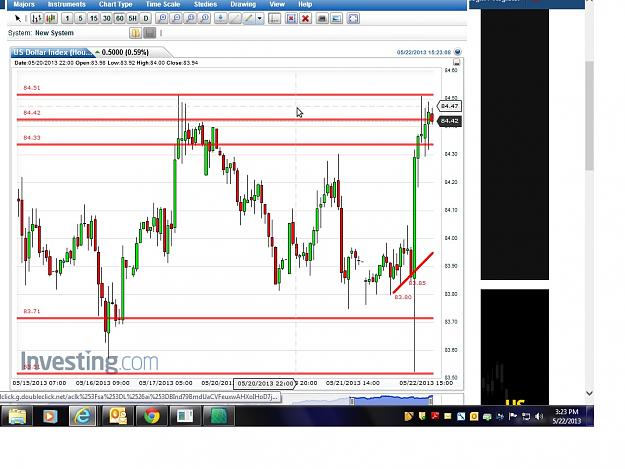Click the round blue icon beside chart timestamp
Image resolution: width=625 pixels, height=469 pixels.
(458, 52)
